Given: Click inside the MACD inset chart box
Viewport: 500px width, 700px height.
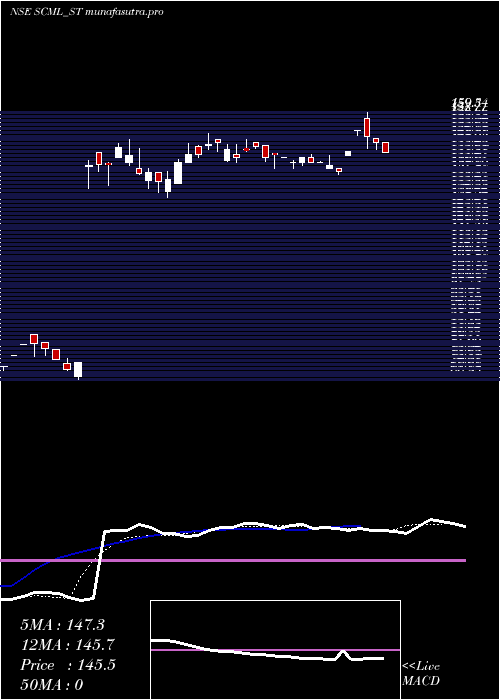Looking at the screenshot, I should pyautogui.click(x=275, y=650).
